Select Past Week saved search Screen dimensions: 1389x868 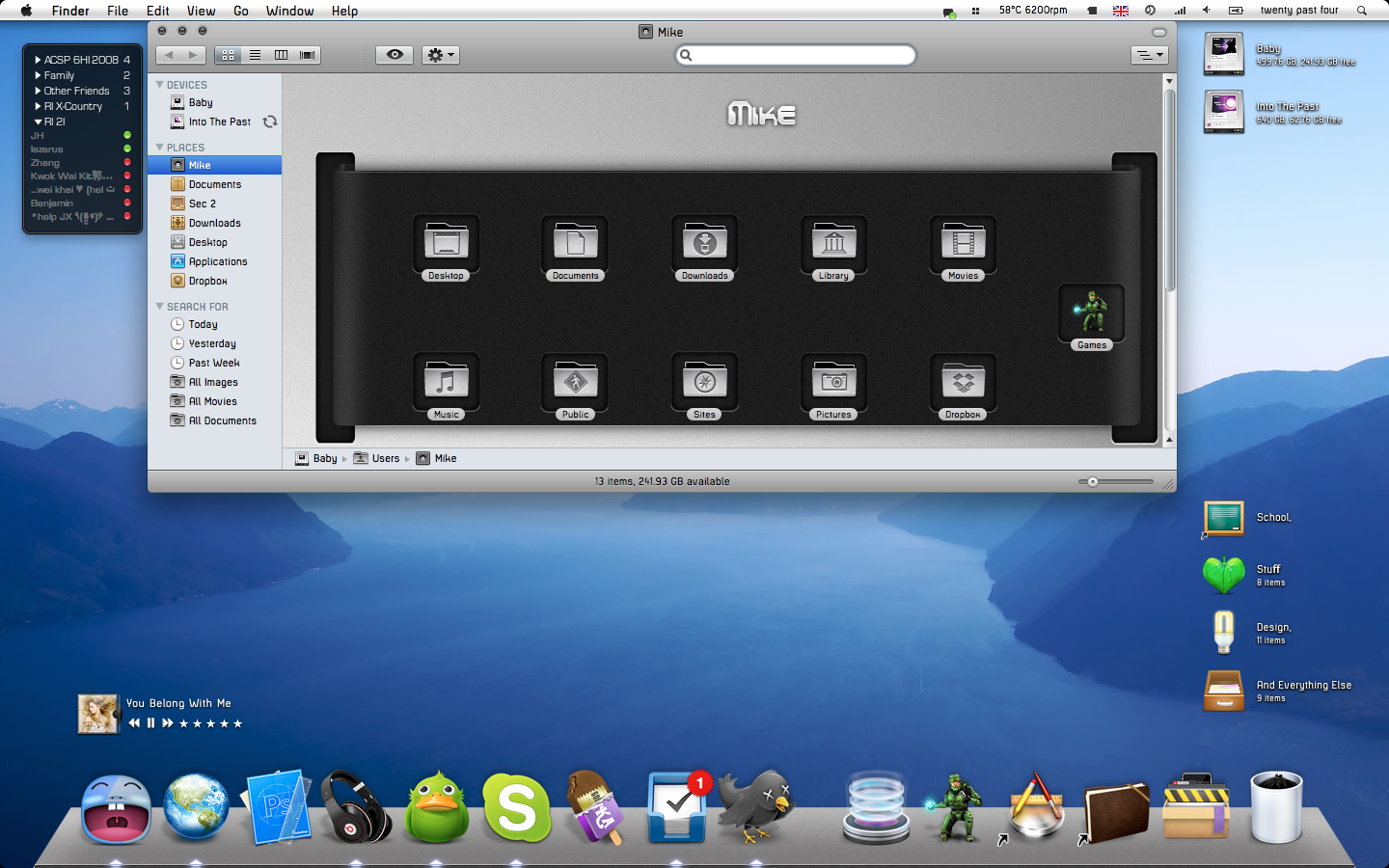(x=214, y=363)
